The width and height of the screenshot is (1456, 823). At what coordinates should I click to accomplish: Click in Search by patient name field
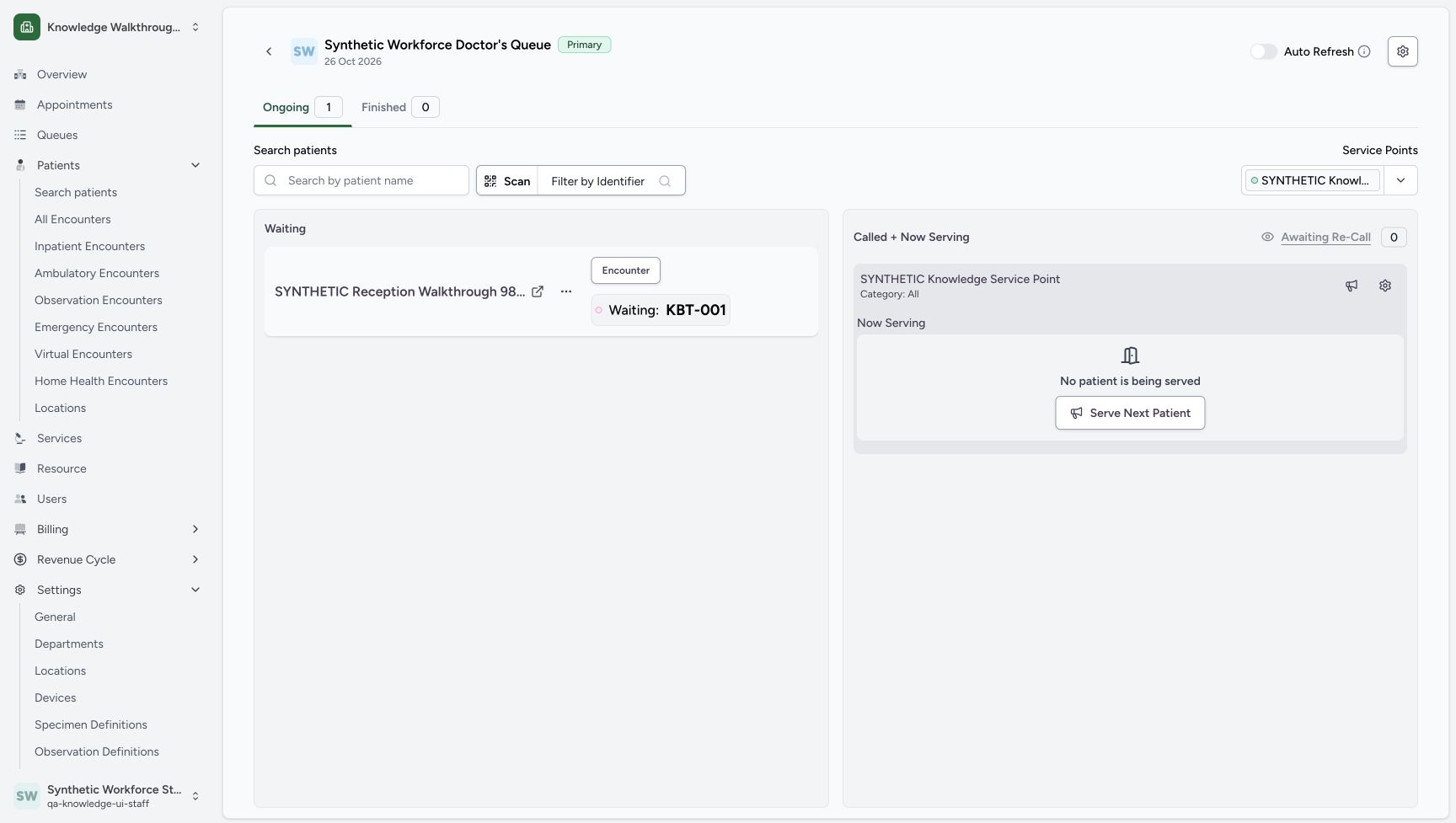click(x=361, y=180)
